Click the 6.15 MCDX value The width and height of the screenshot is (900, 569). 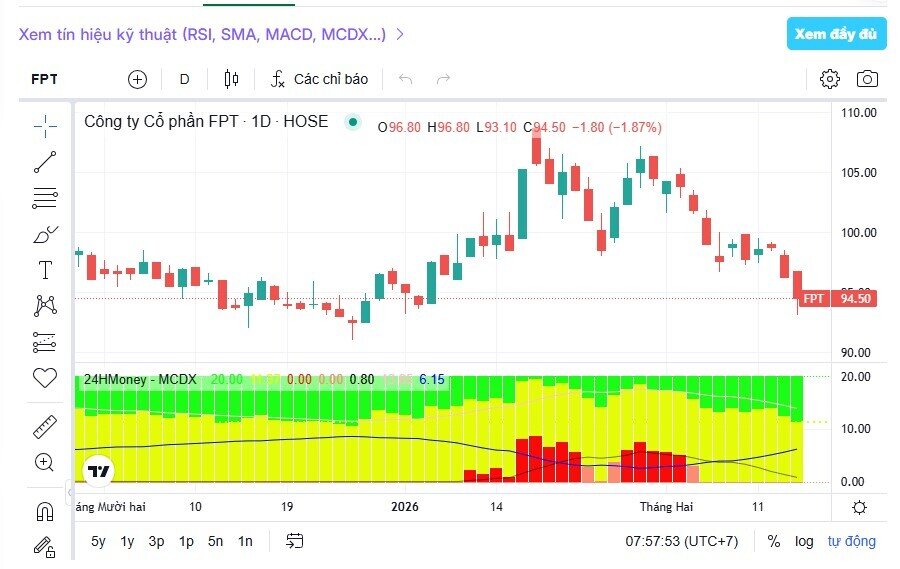point(432,380)
